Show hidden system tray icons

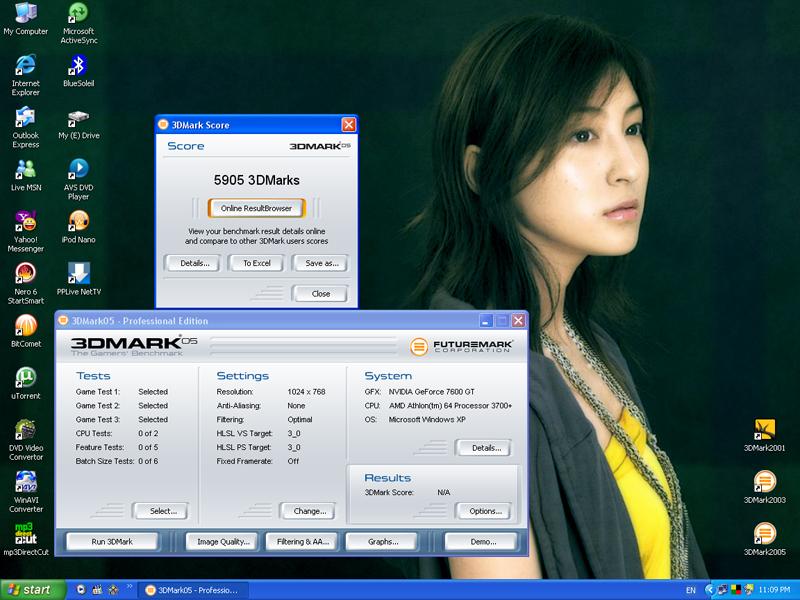coord(710,590)
